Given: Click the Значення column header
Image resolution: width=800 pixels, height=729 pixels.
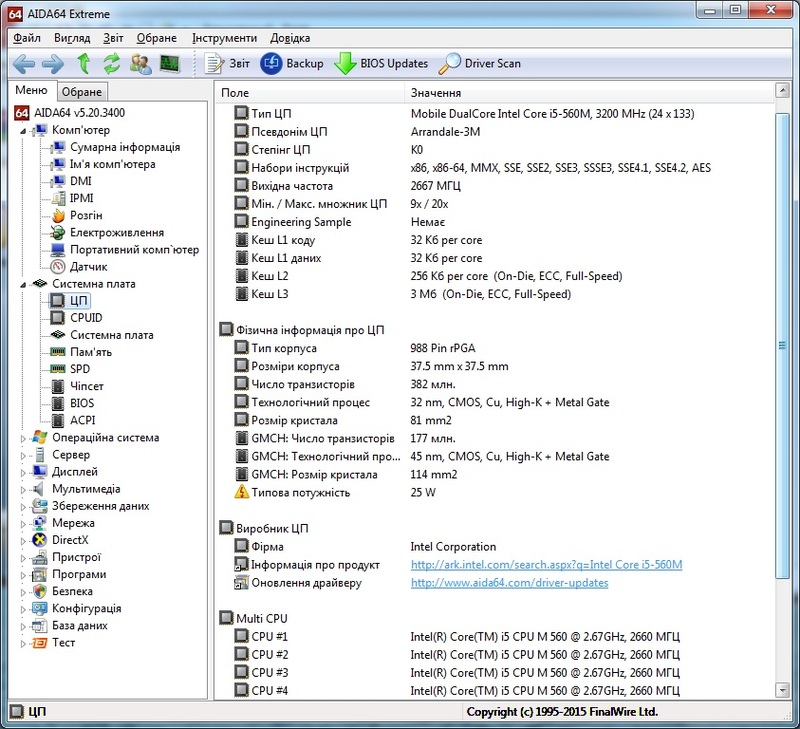Looking at the screenshot, I should [589, 93].
